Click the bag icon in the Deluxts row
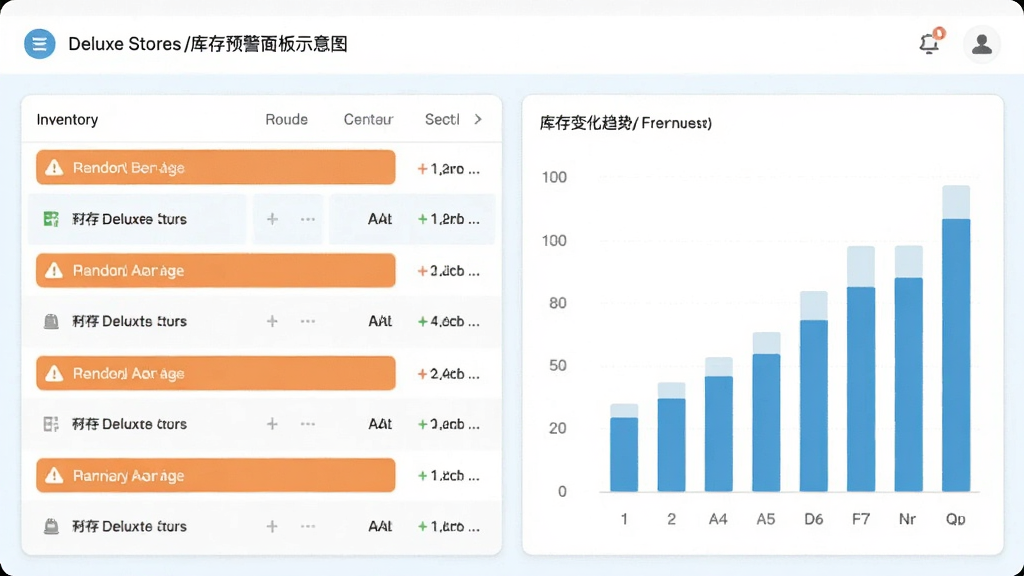The height and width of the screenshot is (576, 1024). 51,321
